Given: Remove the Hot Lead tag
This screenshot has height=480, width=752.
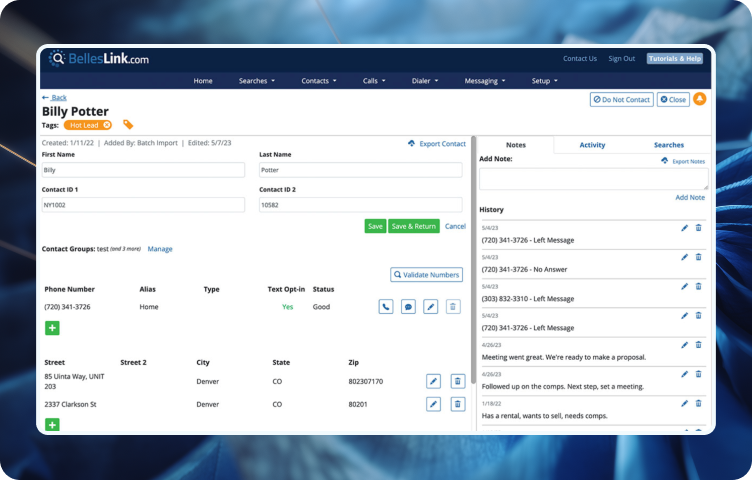Looking at the screenshot, I should (107, 125).
